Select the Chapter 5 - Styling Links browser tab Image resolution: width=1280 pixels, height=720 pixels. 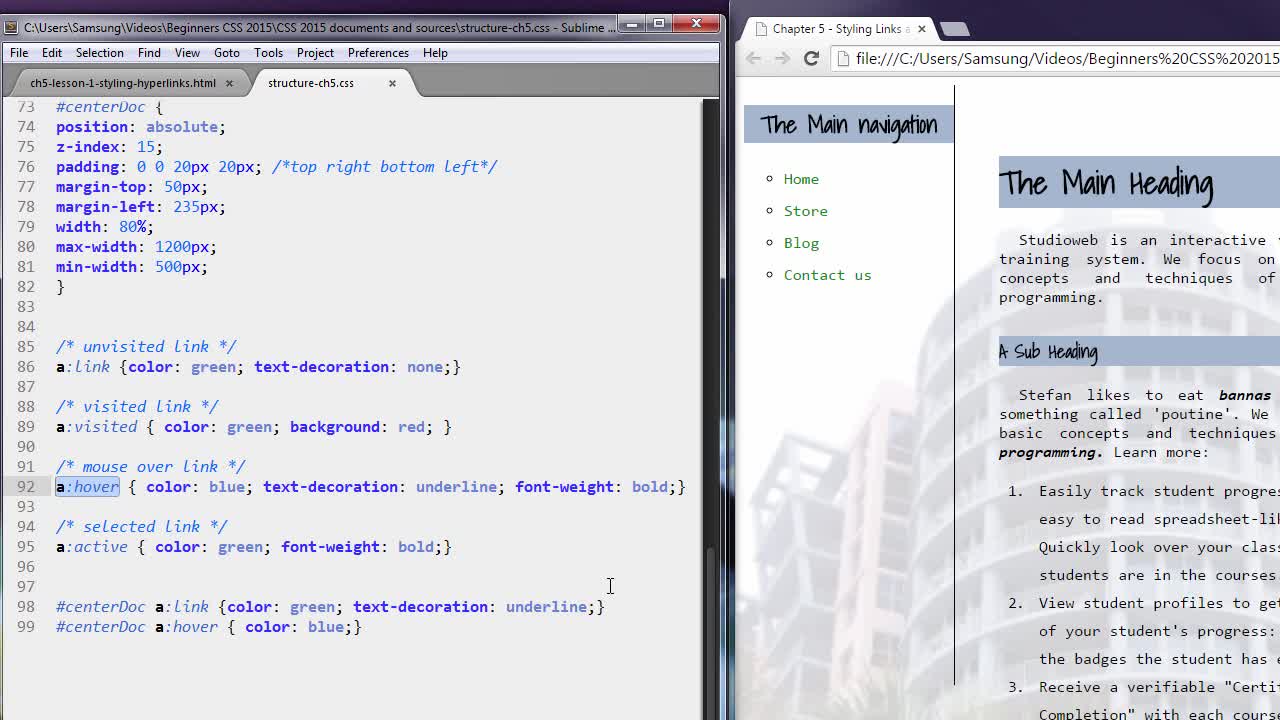point(838,29)
